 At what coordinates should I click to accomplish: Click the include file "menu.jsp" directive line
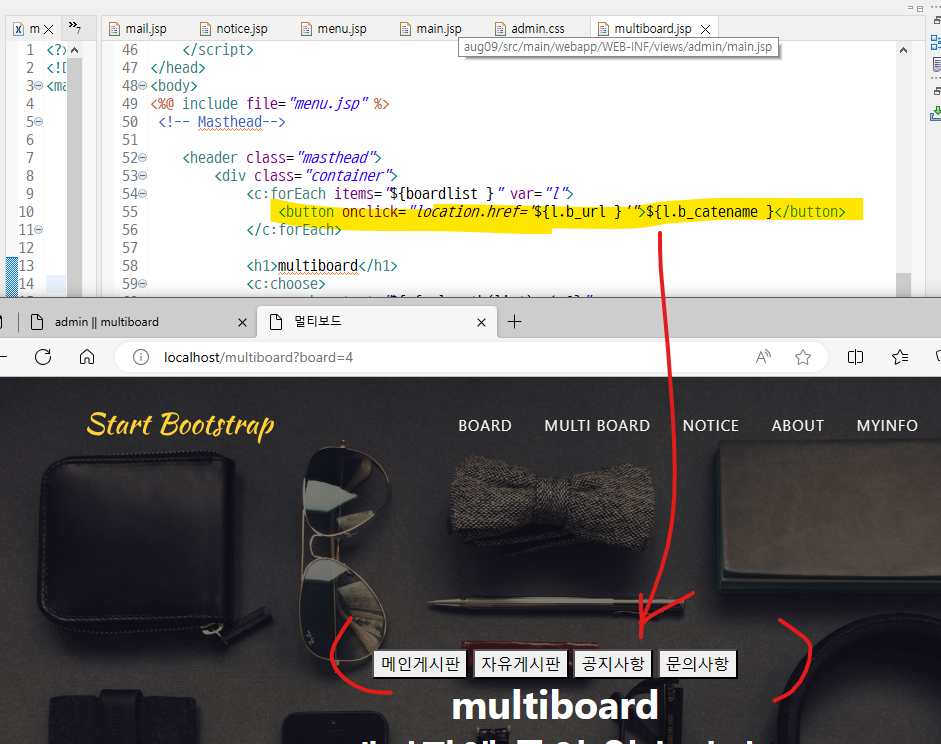tap(269, 104)
